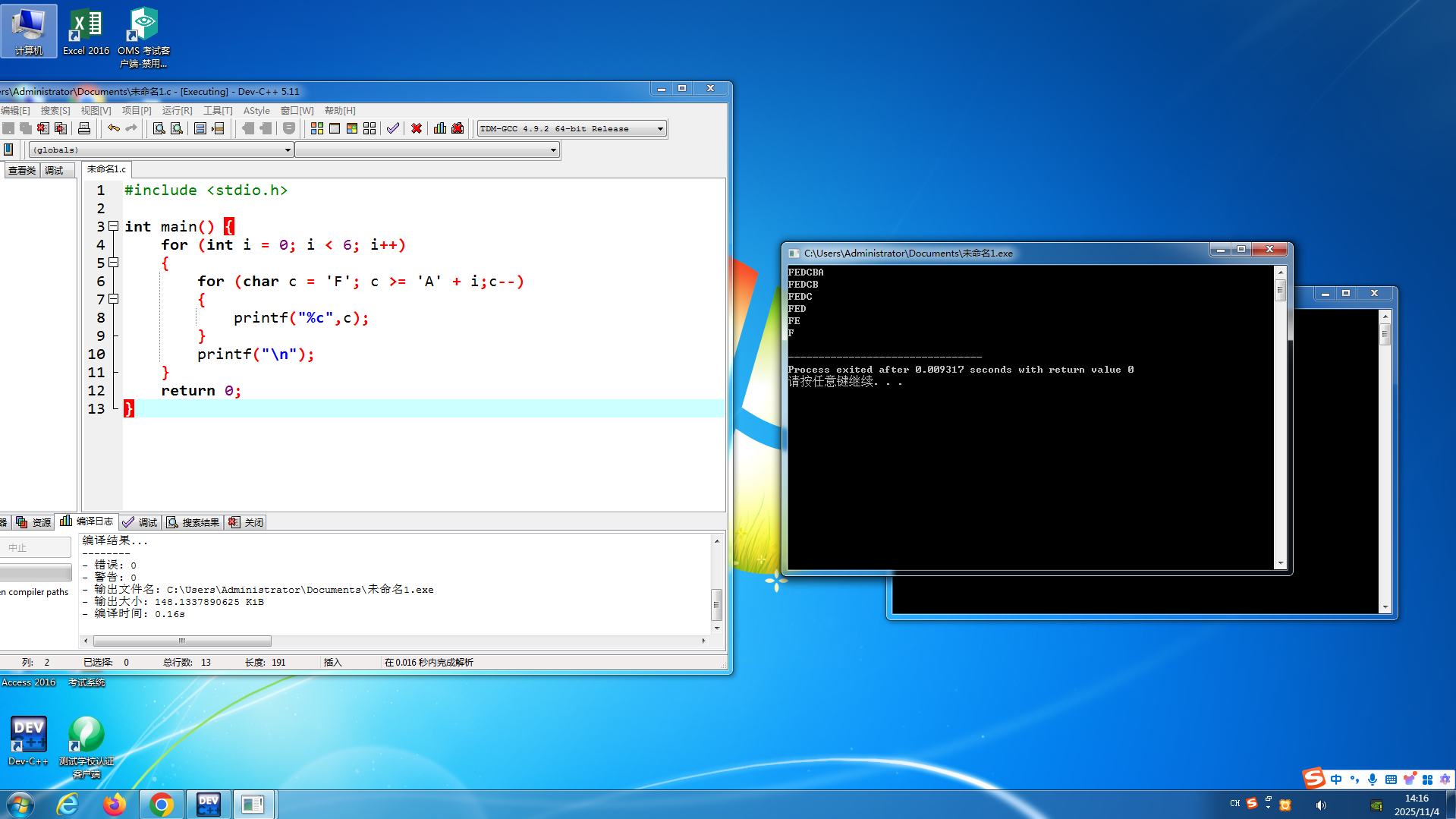Switch to Dev-C++ taskbar button
The image size is (1456, 819).
pyautogui.click(x=208, y=804)
